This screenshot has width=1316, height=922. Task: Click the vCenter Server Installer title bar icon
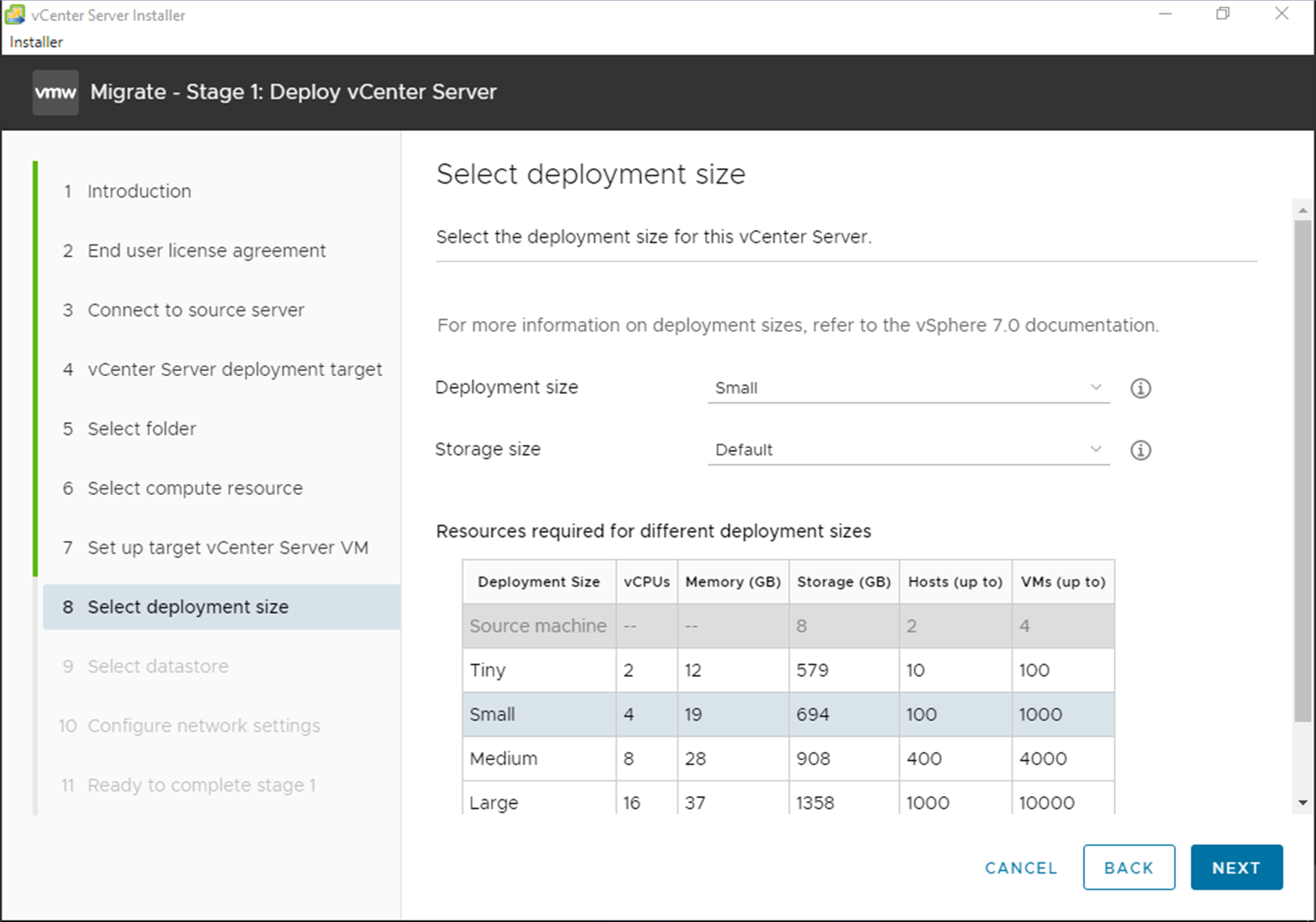(15, 15)
